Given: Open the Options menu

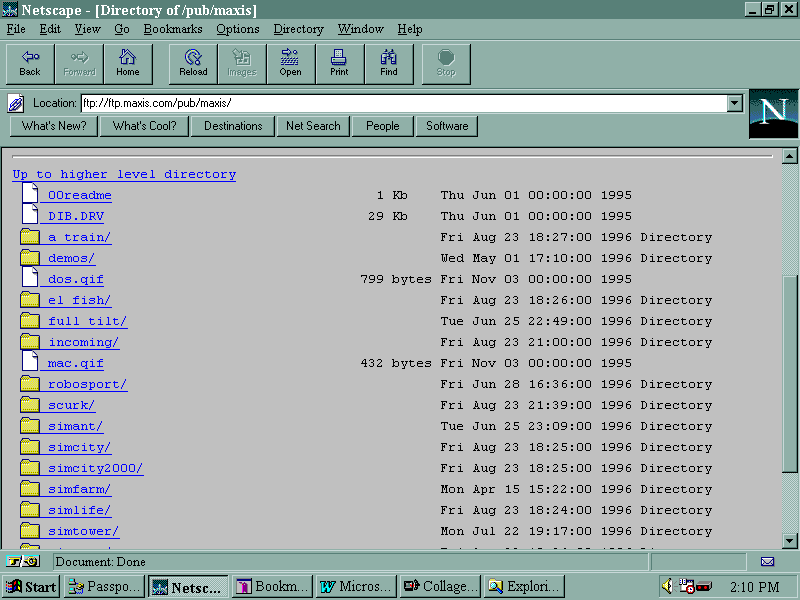Looking at the screenshot, I should coord(238,29).
